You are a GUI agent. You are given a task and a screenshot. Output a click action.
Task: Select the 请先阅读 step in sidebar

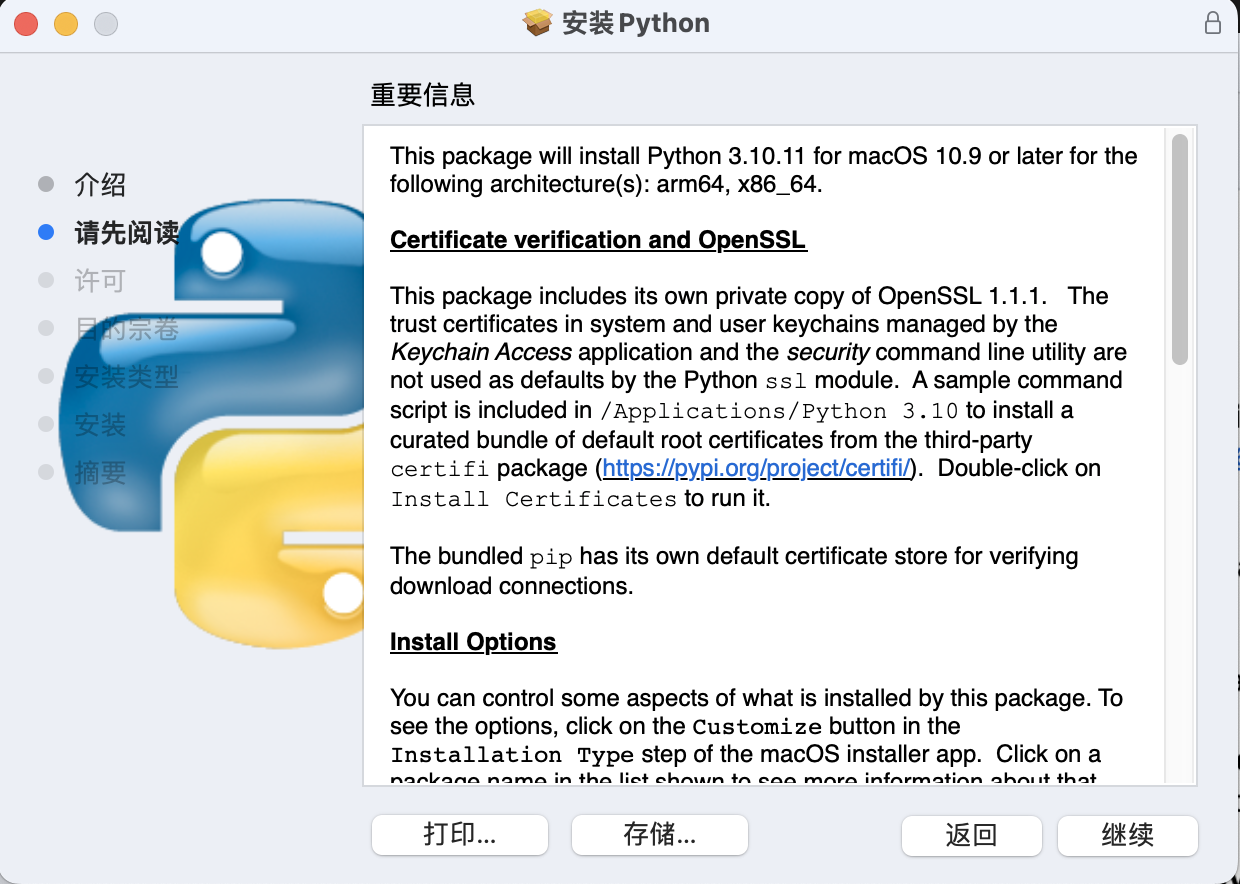[x=127, y=232]
